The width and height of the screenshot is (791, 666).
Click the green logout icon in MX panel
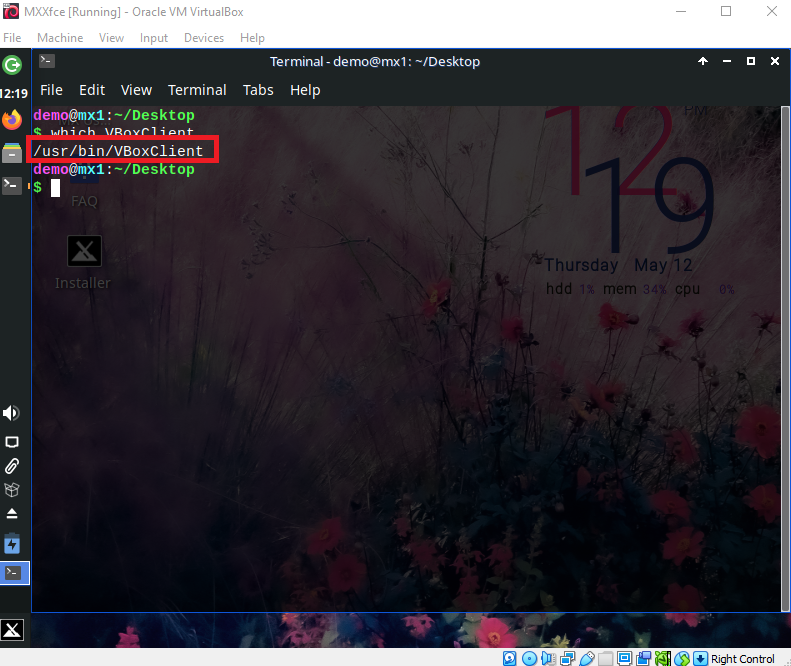coord(12,65)
